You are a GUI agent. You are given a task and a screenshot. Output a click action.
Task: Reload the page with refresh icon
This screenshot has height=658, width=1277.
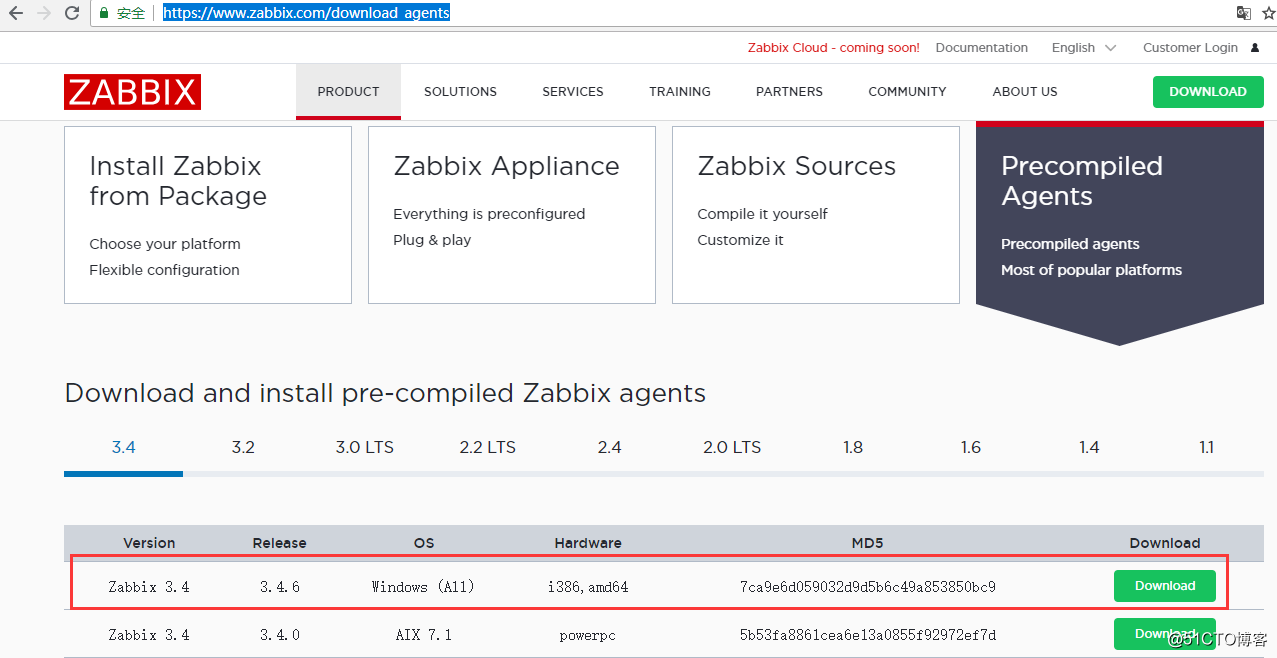[x=72, y=13]
